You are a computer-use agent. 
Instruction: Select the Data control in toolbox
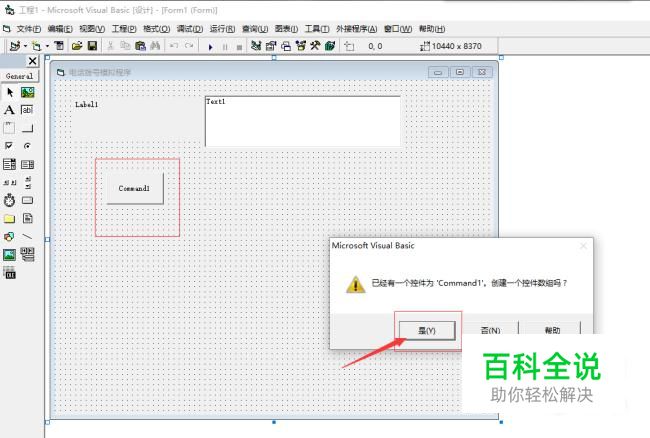pyautogui.click(x=28, y=254)
